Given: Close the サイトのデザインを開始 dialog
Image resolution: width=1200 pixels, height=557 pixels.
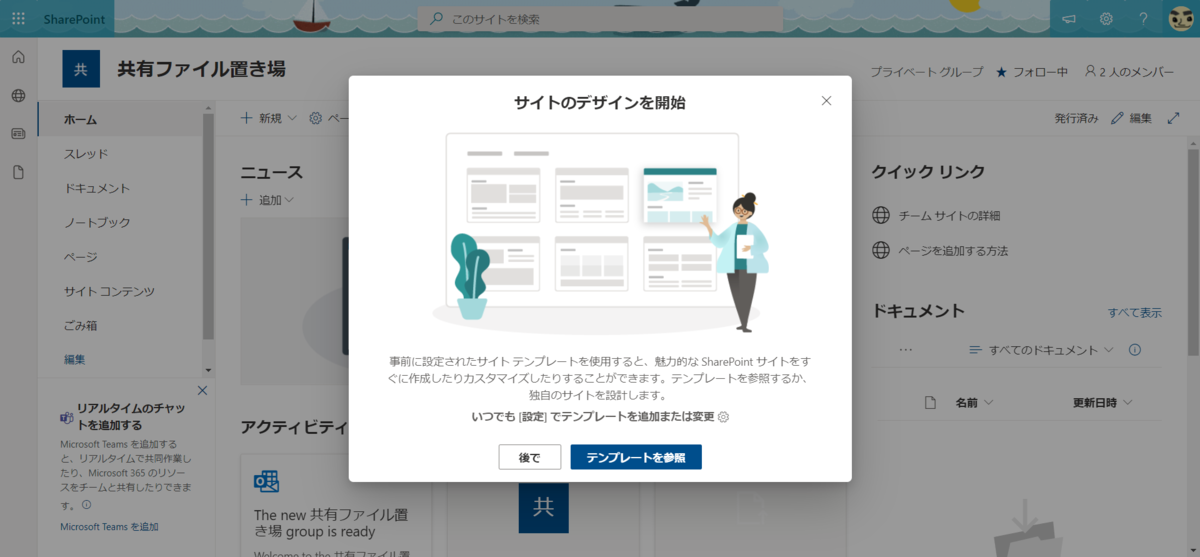Looking at the screenshot, I should 826,101.
